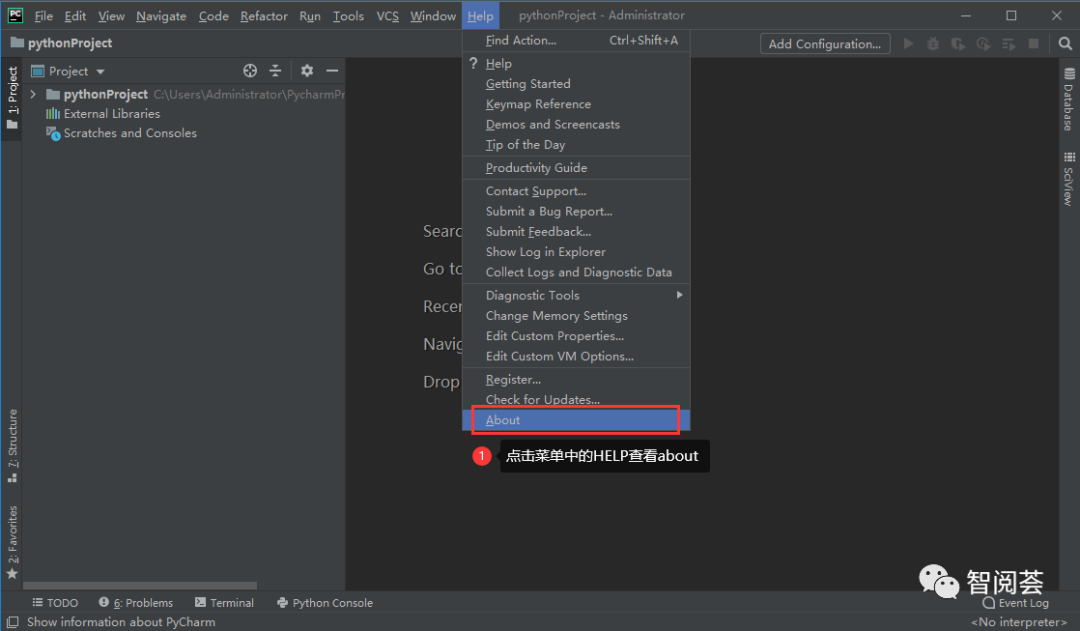
Task: Click the No interpreter status widget
Action: [x=1019, y=622]
